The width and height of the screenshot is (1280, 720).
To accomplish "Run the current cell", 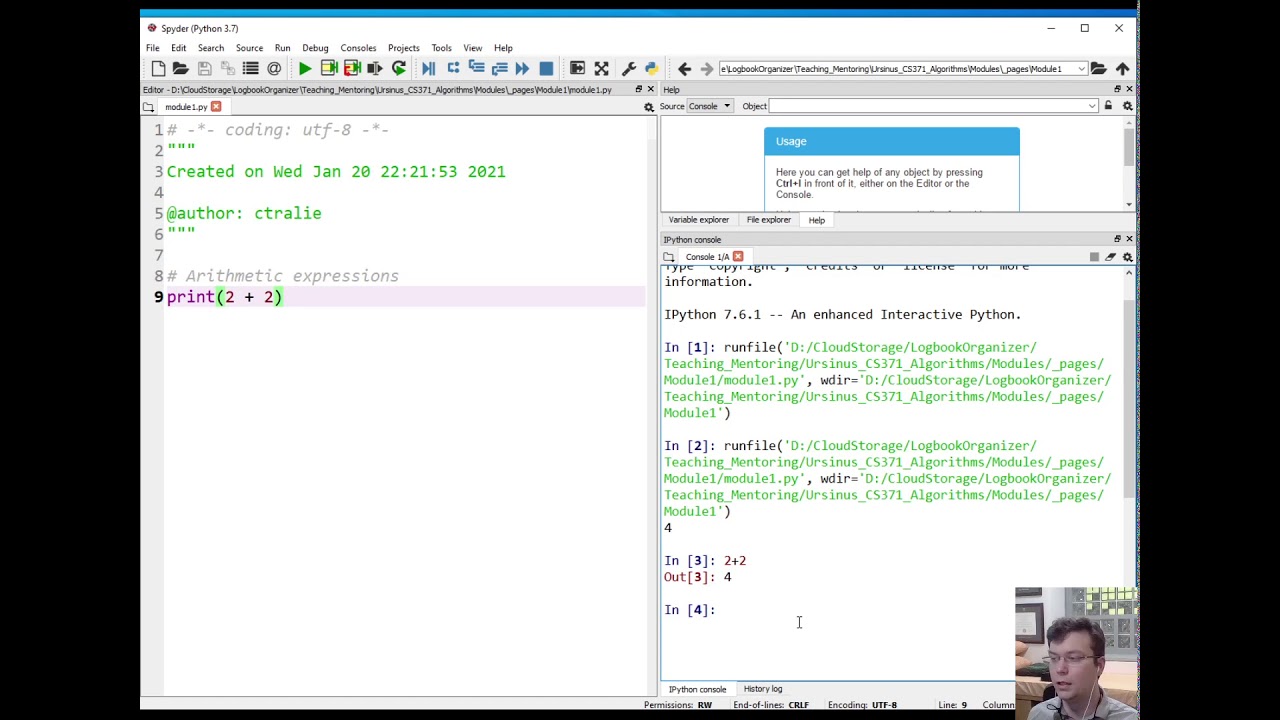I will 328,68.
